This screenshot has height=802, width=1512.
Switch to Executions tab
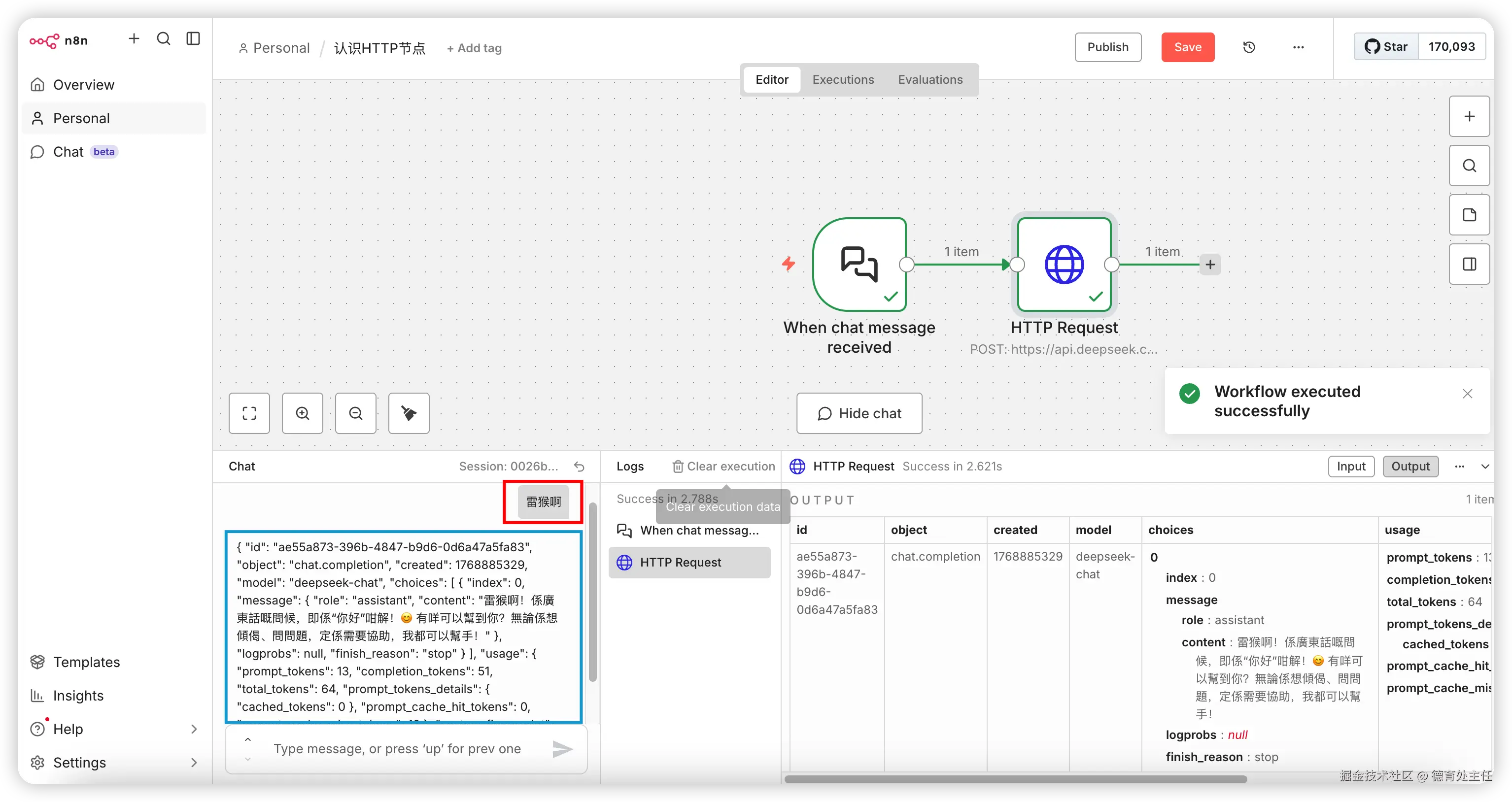coord(843,80)
